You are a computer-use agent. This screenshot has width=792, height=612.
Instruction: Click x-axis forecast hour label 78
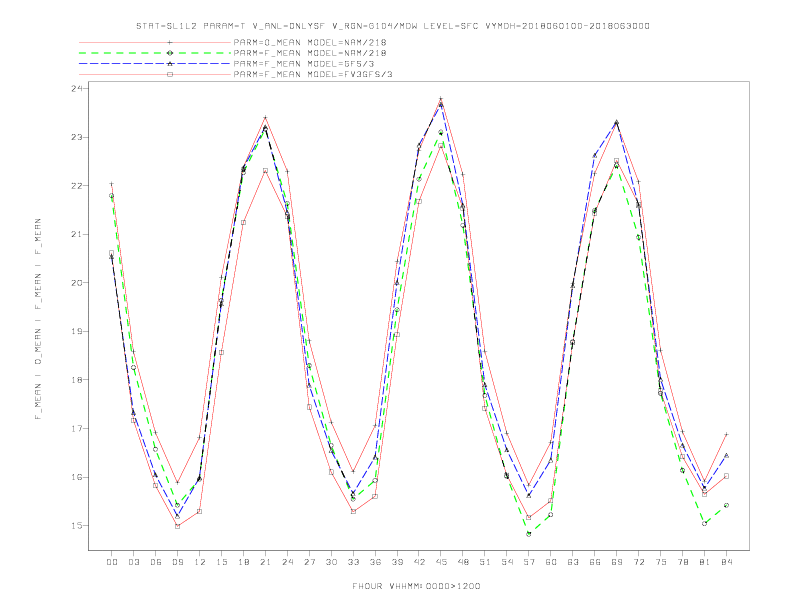(x=682, y=562)
